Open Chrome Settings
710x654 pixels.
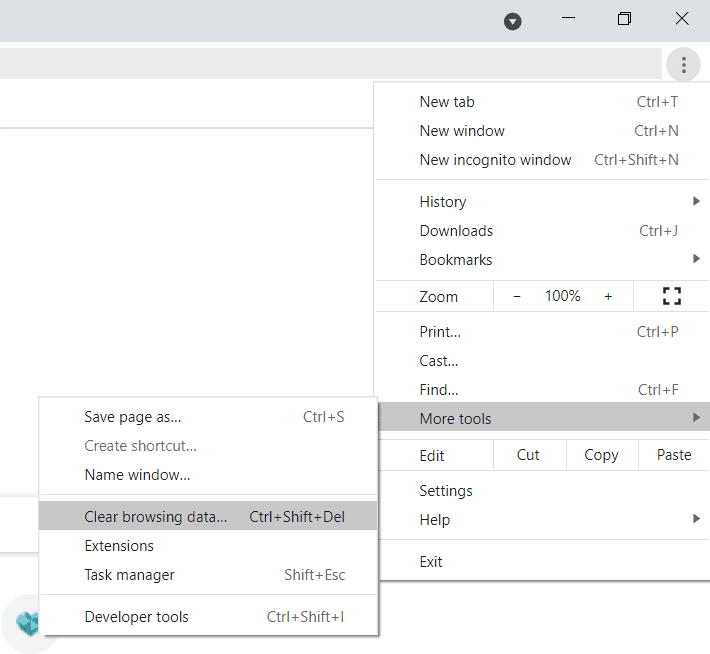click(x=542, y=490)
